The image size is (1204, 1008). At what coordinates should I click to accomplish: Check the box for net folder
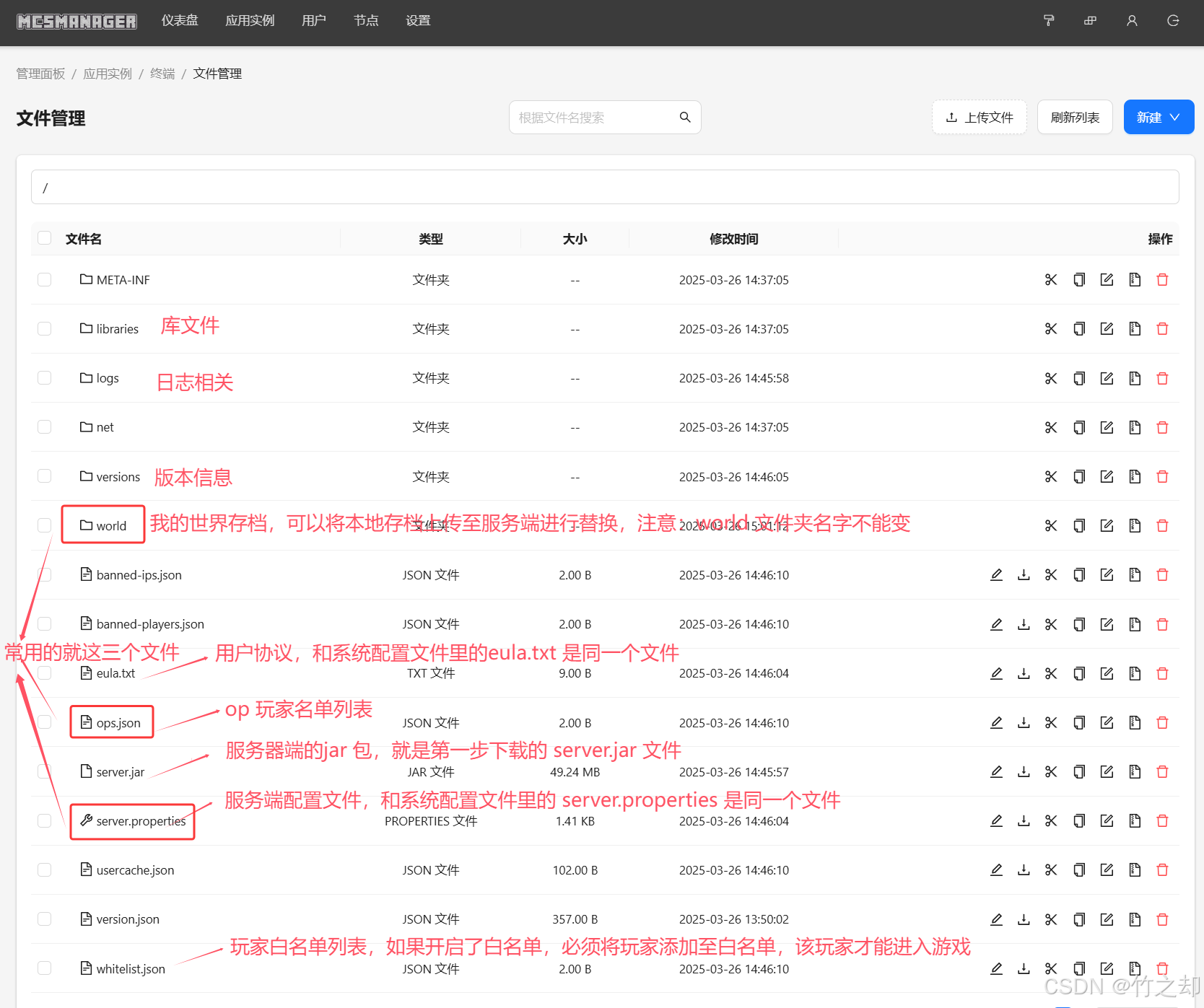[x=45, y=427]
